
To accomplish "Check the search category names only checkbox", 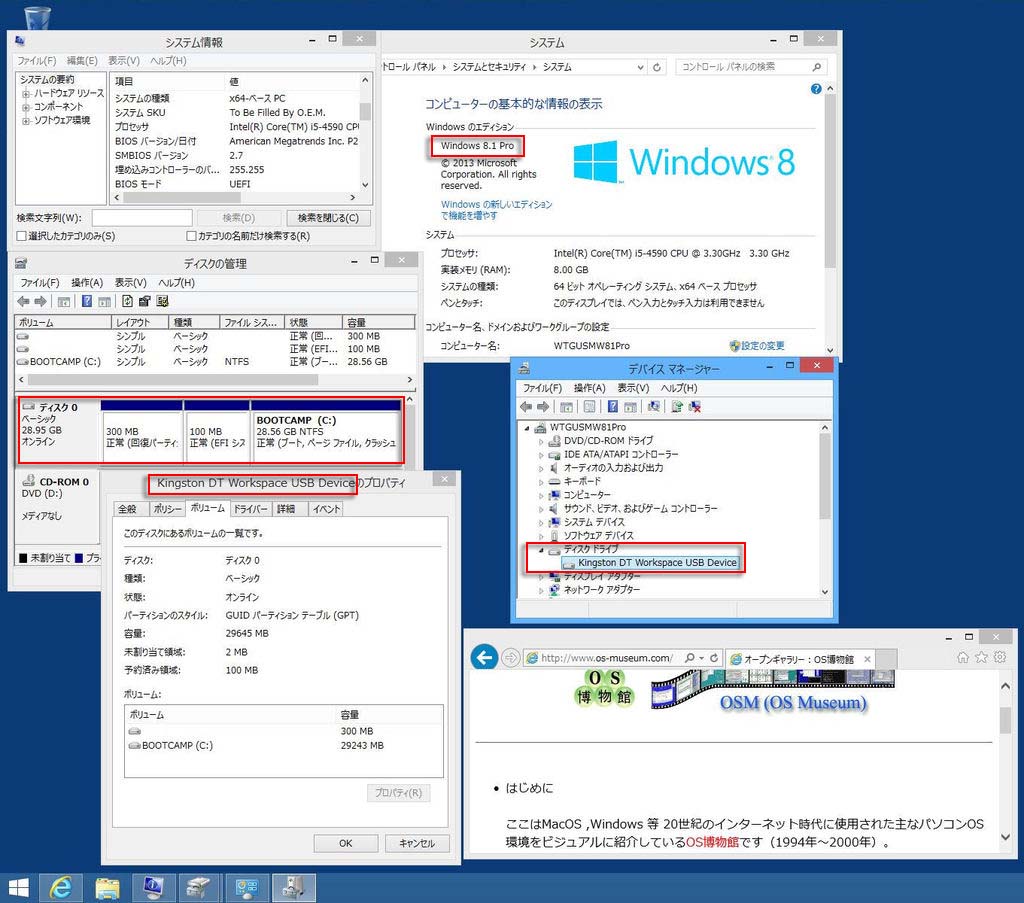I will coord(191,236).
